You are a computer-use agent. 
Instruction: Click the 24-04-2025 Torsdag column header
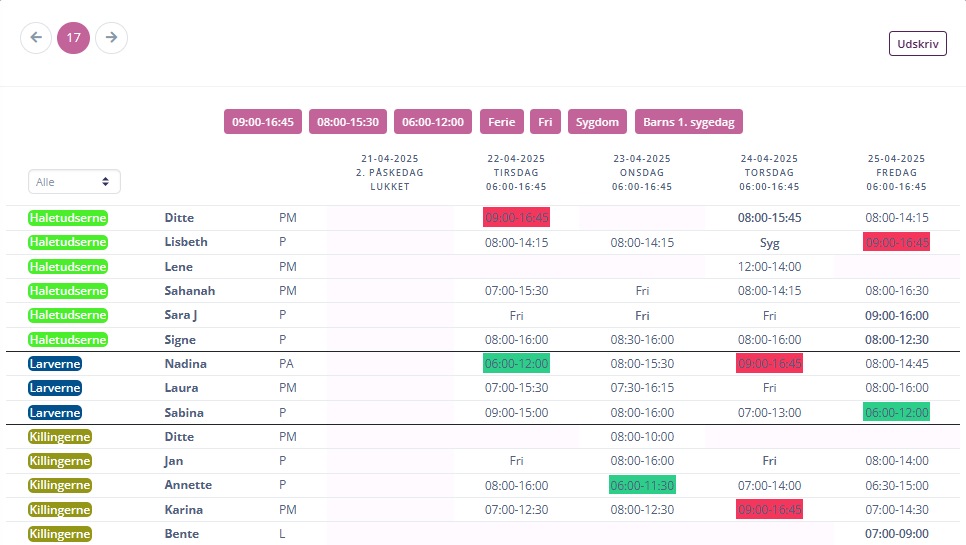pos(769,172)
